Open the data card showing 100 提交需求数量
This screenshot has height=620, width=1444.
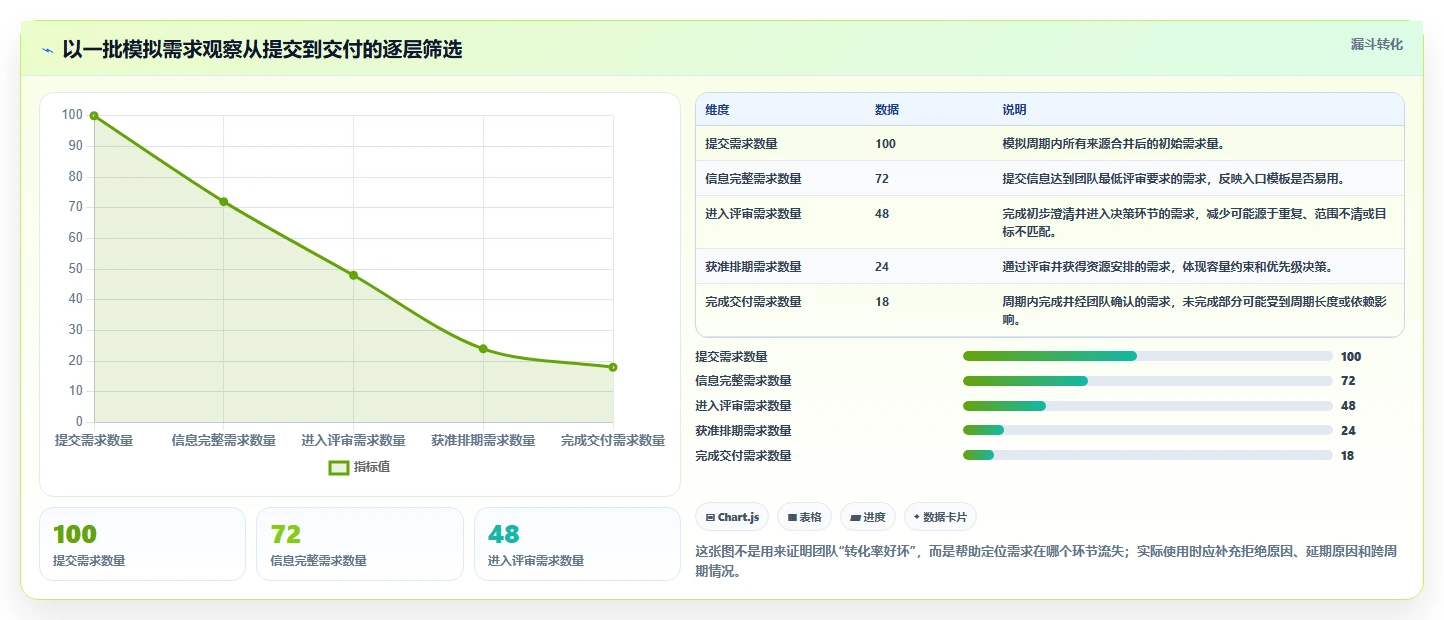(142, 544)
